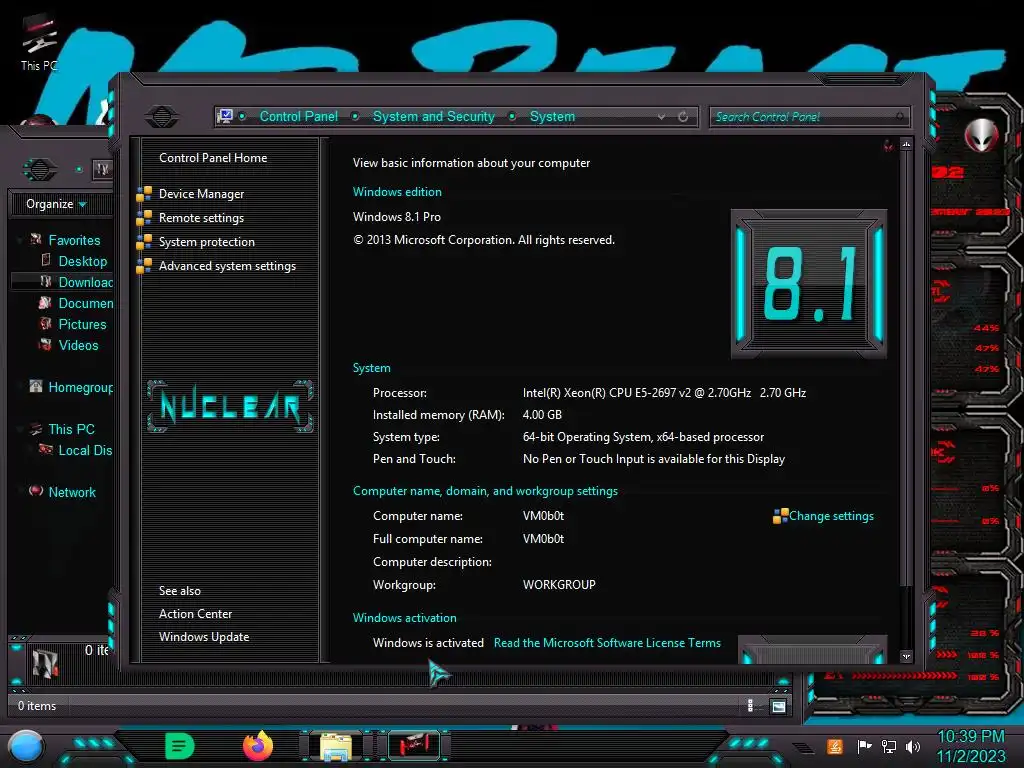This screenshot has height=768, width=1024.
Task: Select Local Disk in Explorer tree
Action: [x=85, y=450]
